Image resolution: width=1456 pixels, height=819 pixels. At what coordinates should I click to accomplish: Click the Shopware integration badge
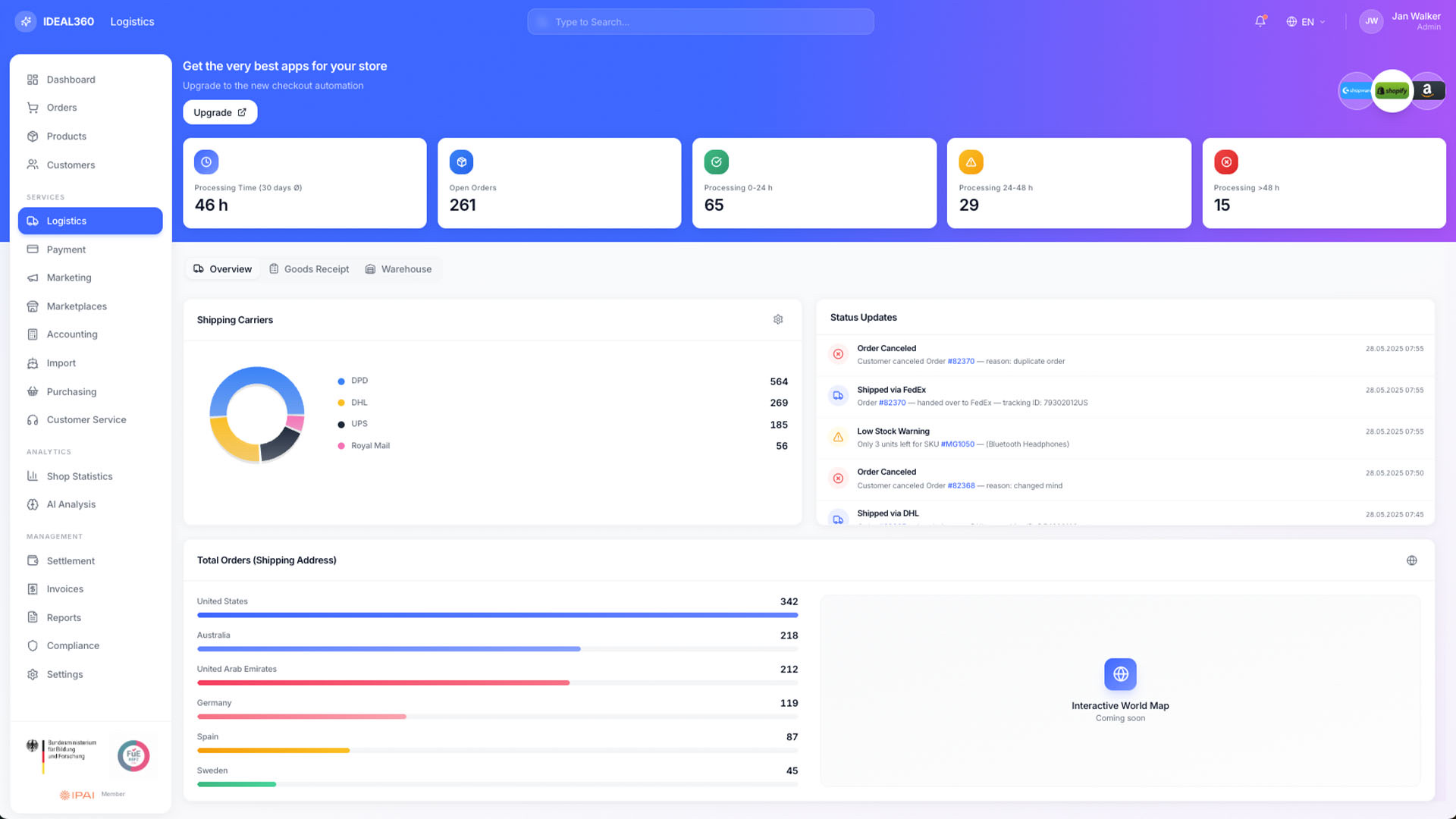(x=1355, y=91)
